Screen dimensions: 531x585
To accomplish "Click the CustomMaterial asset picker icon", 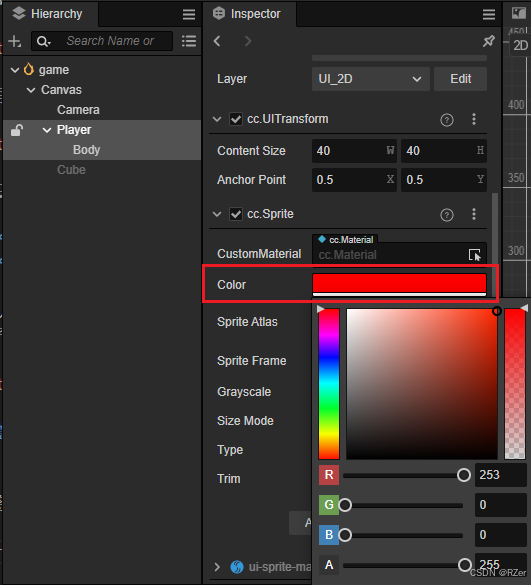I will [475, 255].
